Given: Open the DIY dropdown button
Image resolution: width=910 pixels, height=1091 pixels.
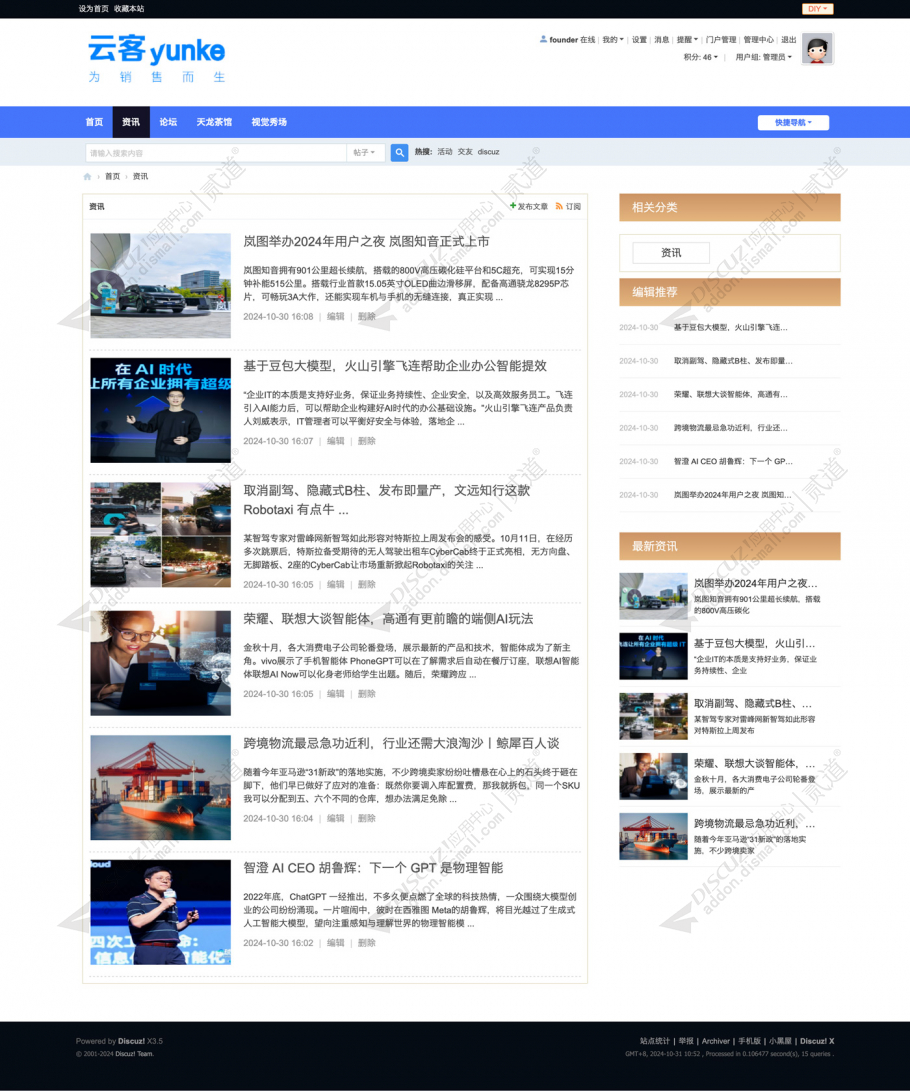Looking at the screenshot, I should (817, 9).
